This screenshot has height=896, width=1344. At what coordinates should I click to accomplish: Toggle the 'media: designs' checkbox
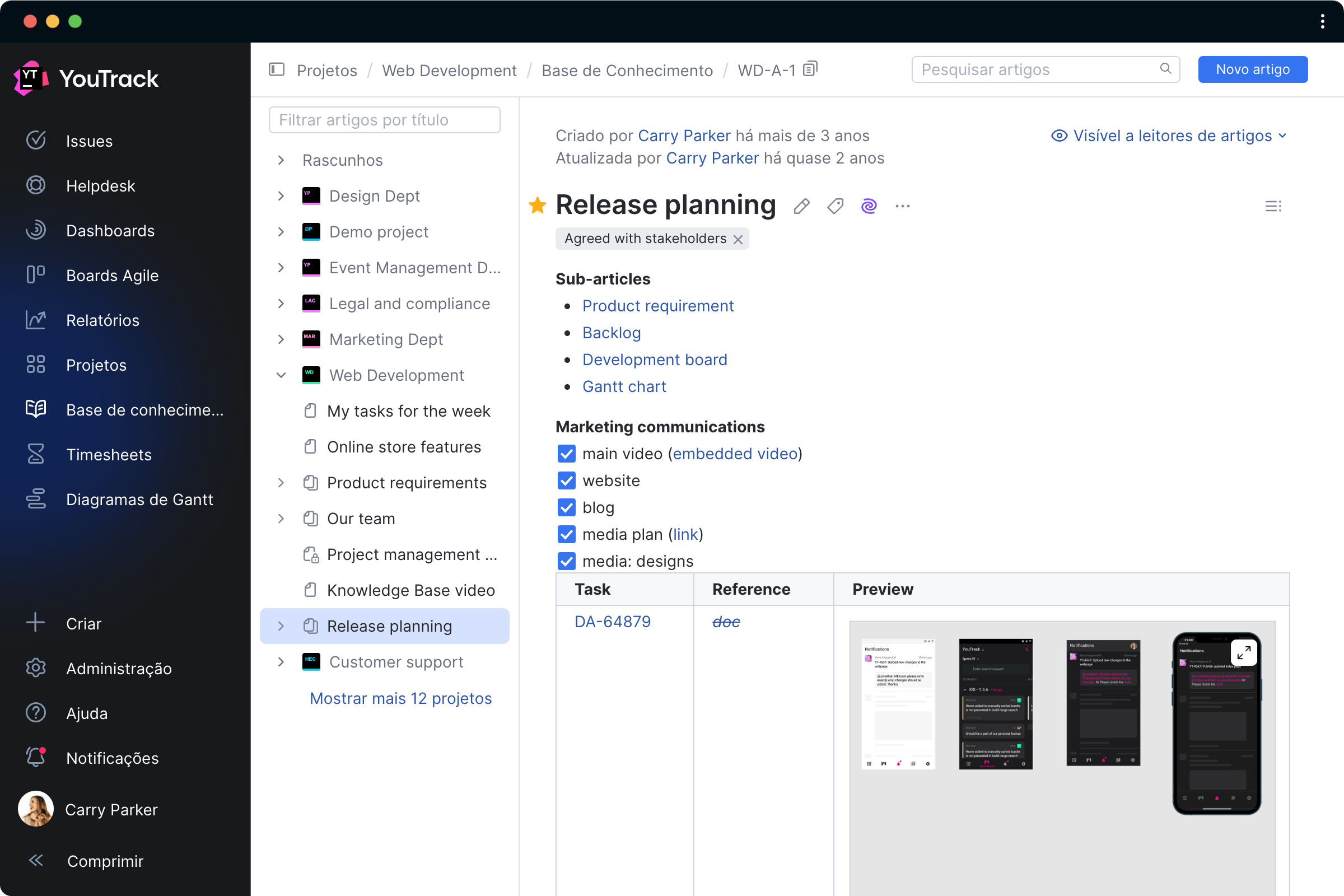point(565,561)
